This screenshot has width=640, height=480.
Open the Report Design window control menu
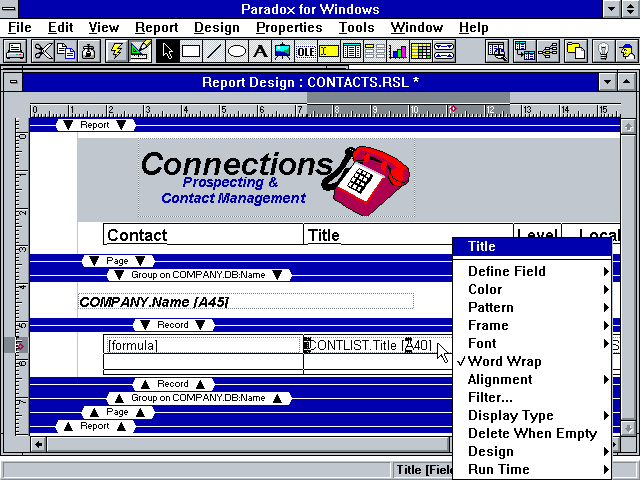coord(13,82)
